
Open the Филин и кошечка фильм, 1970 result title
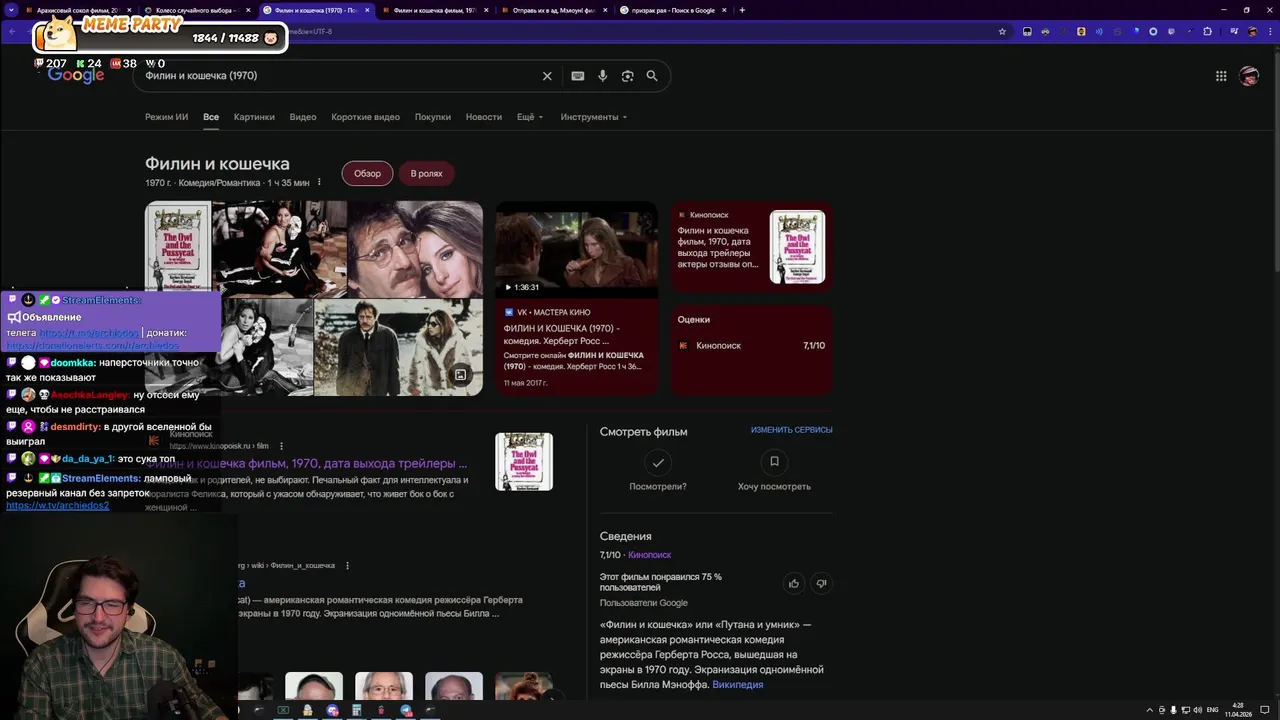click(x=307, y=464)
